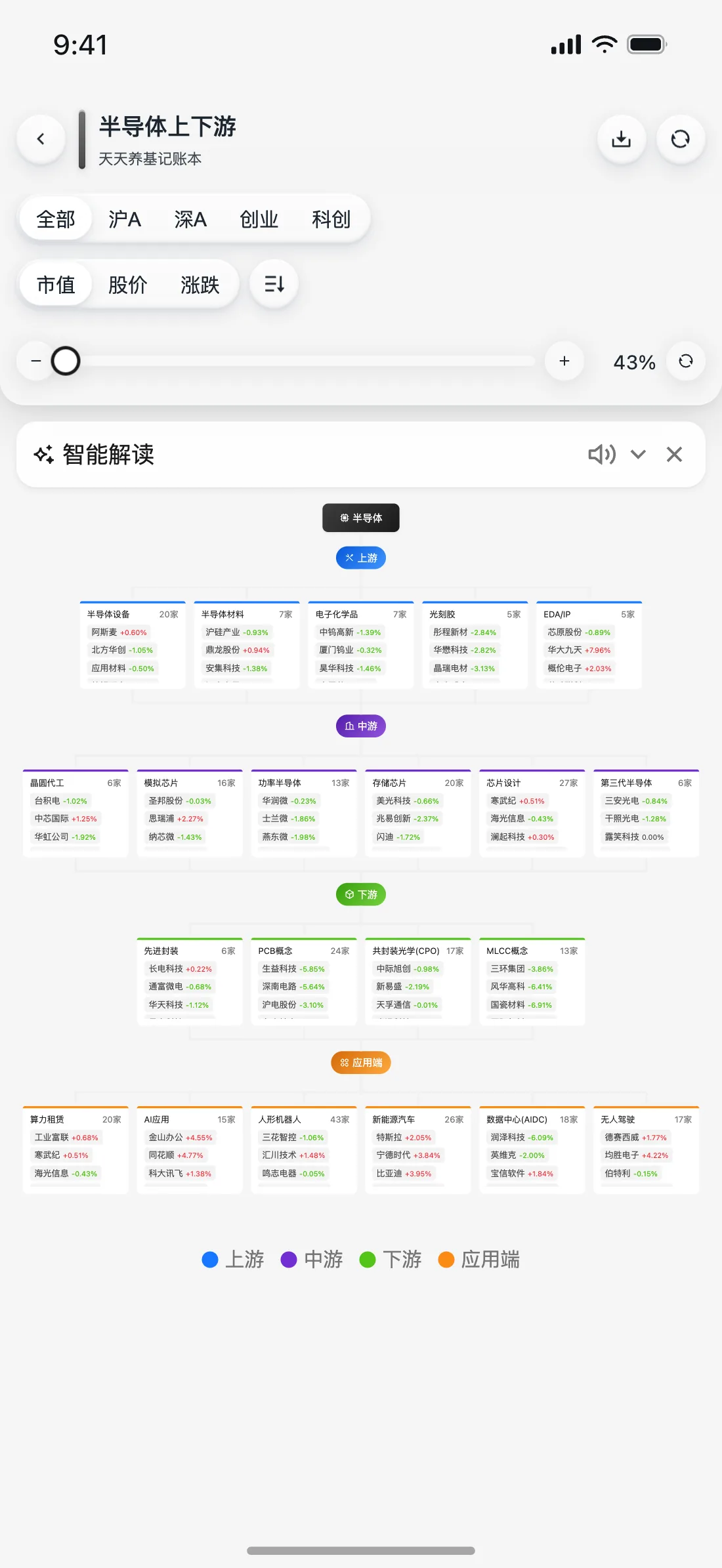Decrease zoom with minus button
Screen dimensions: 722x1568
pos(36,361)
